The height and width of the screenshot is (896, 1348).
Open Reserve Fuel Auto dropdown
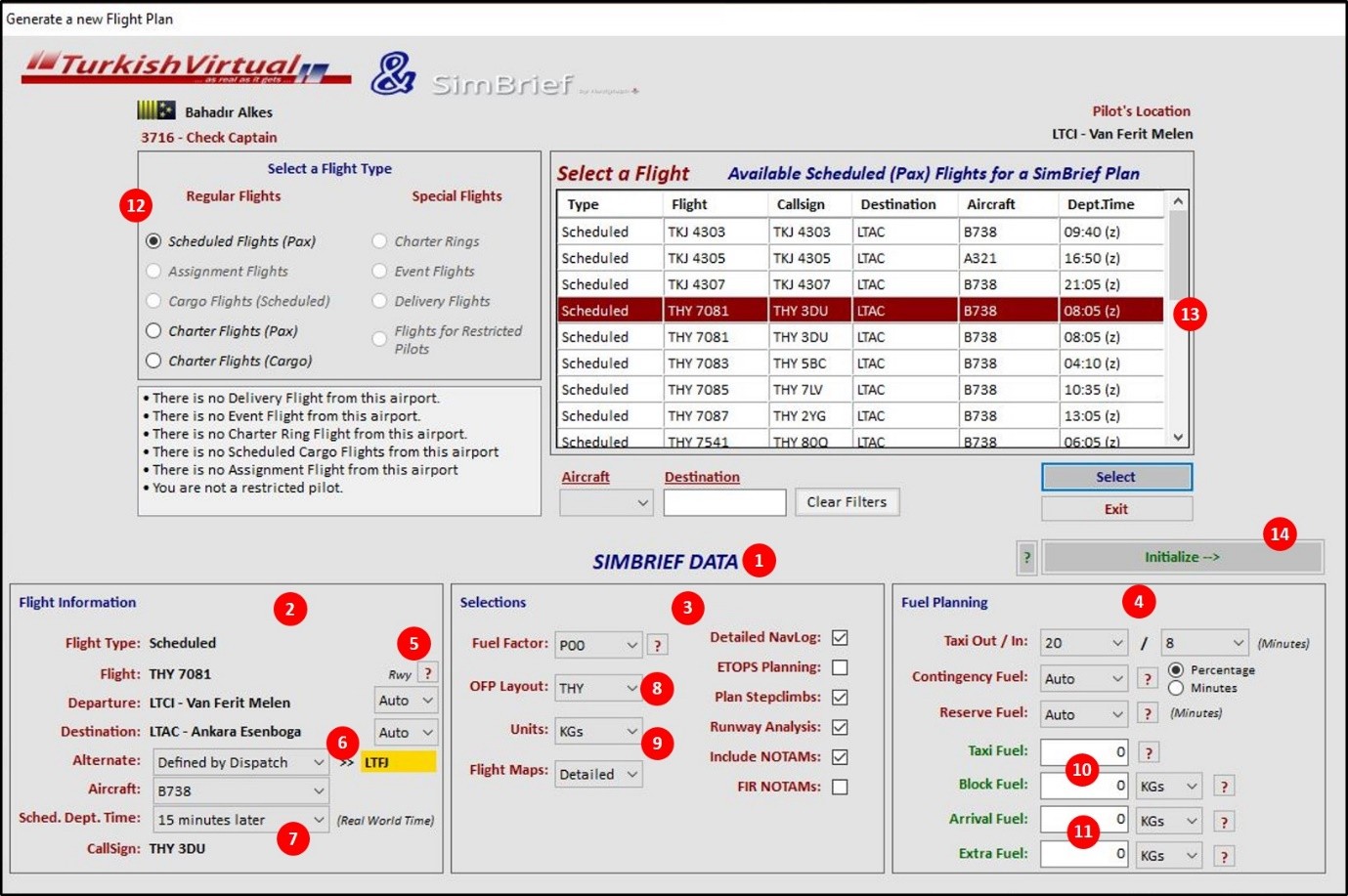1084,714
